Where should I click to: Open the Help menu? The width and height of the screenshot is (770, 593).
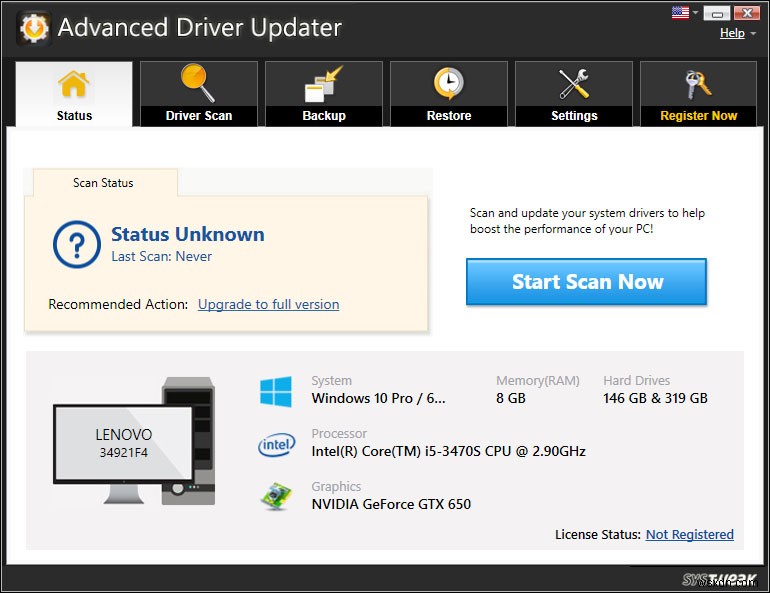point(732,33)
